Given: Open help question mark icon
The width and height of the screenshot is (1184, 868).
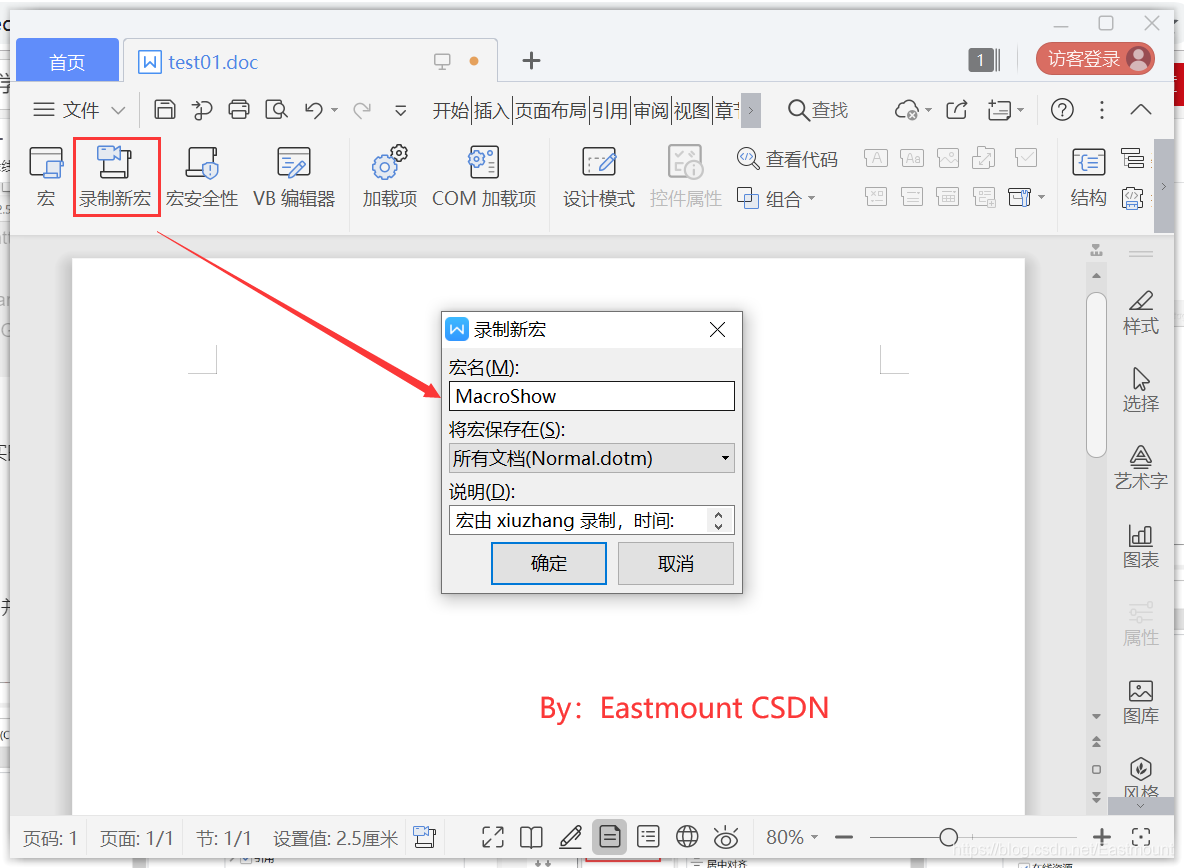Looking at the screenshot, I should pyautogui.click(x=1062, y=110).
